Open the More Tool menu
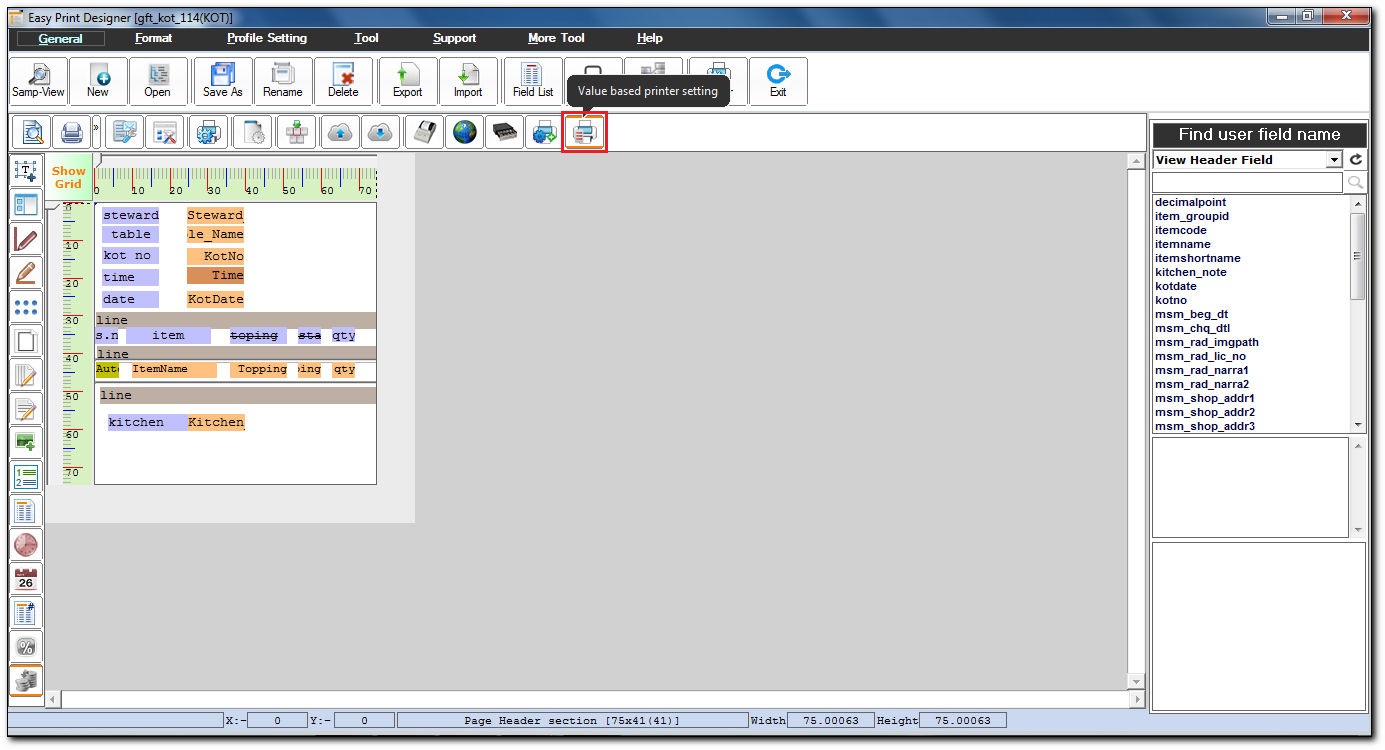The image size is (1385, 750). tap(556, 38)
